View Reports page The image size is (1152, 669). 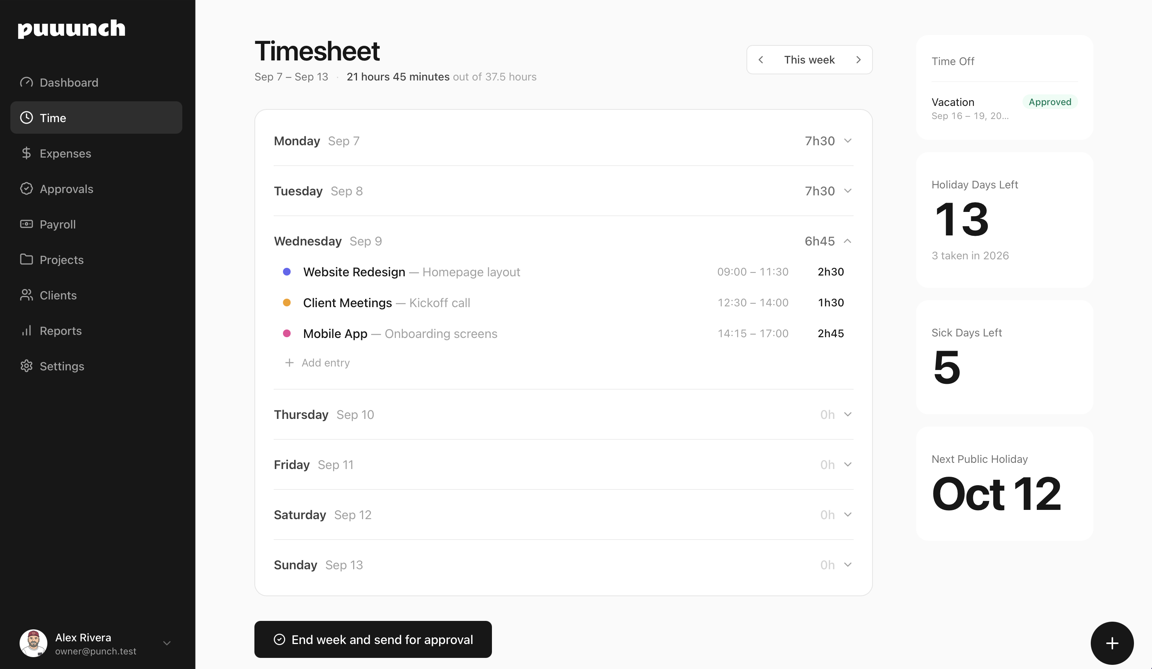[x=96, y=330]
